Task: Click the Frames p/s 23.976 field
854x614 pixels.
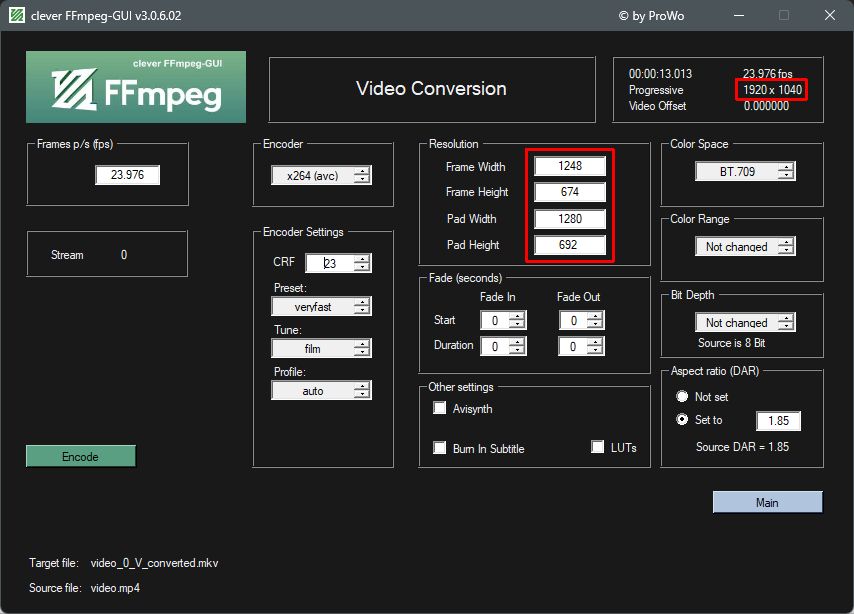Action: (127, 175)
